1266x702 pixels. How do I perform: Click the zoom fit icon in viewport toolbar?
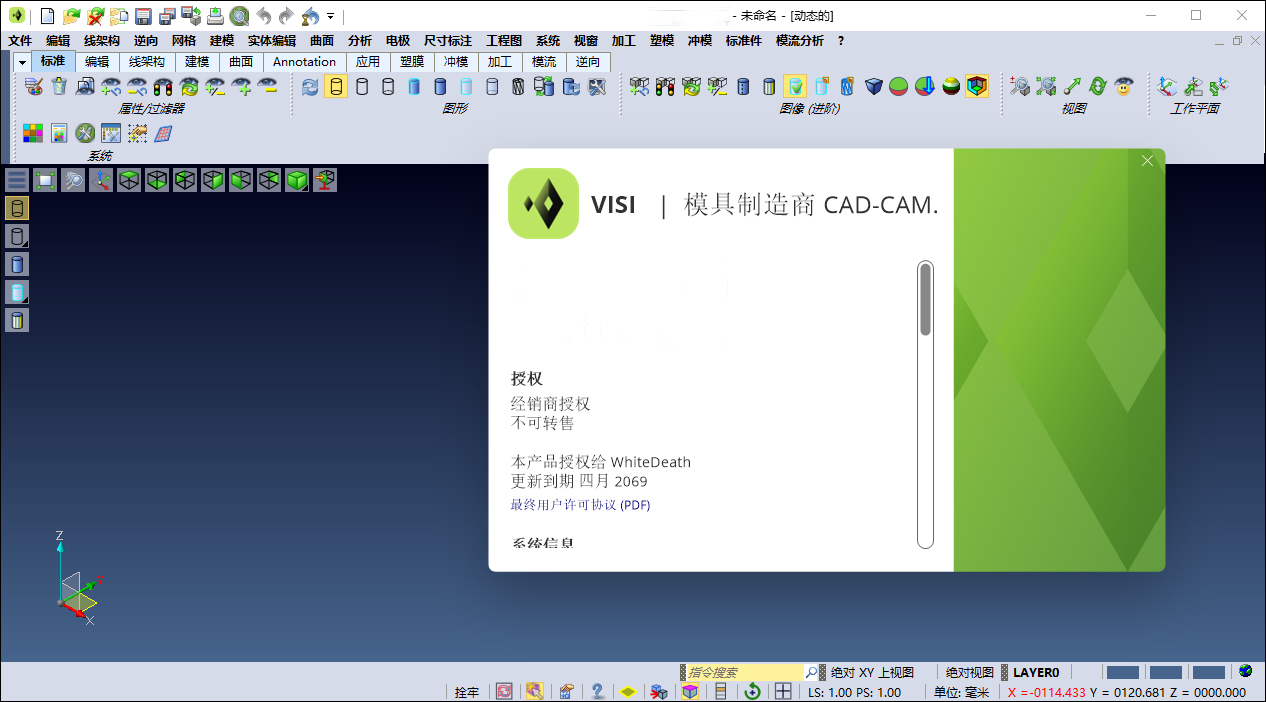(x=45, y=180)
